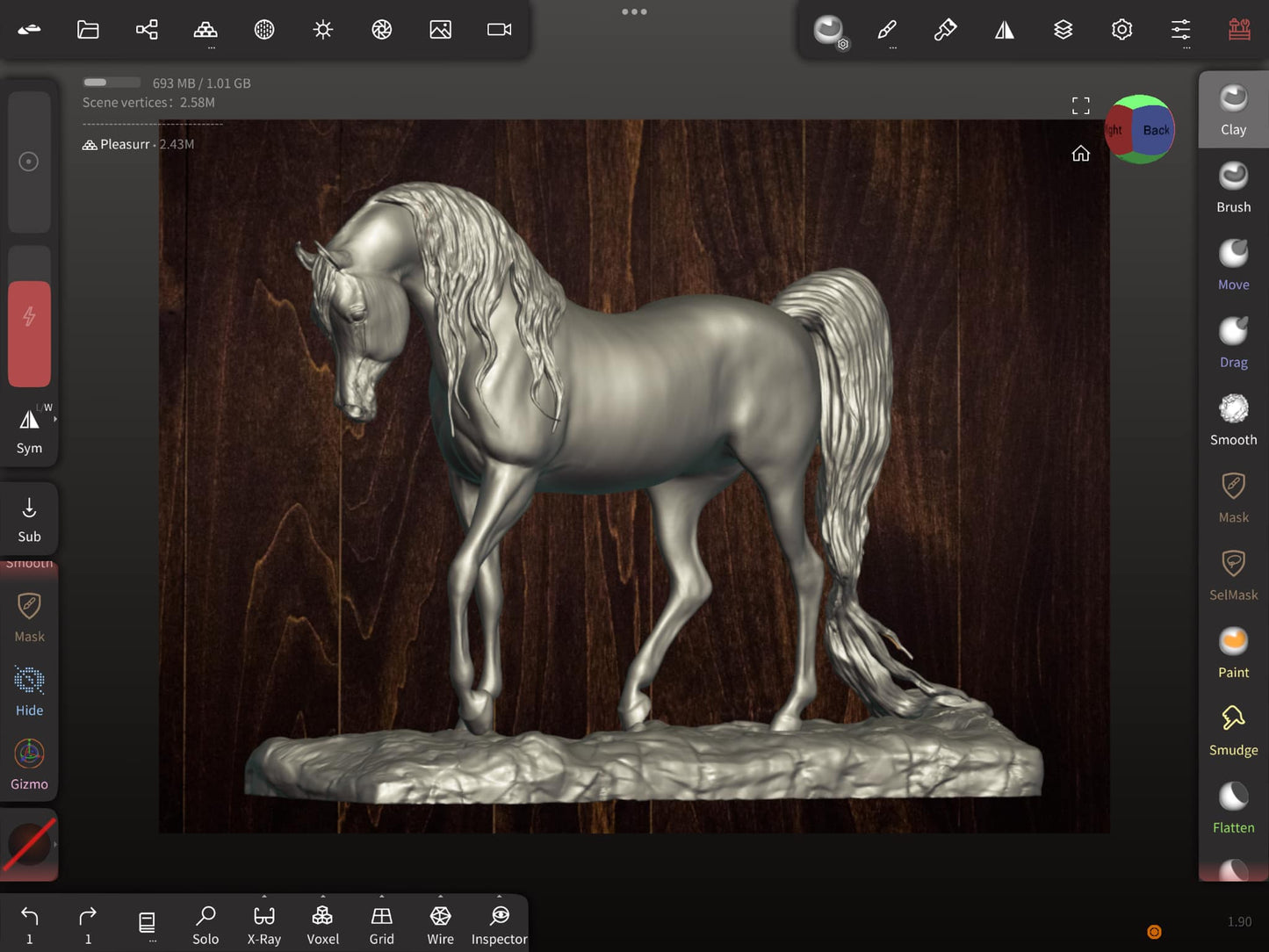This screenshot has width=1269, height=952.
Task: Open the Files folder menu
Action: pos(88,30)
